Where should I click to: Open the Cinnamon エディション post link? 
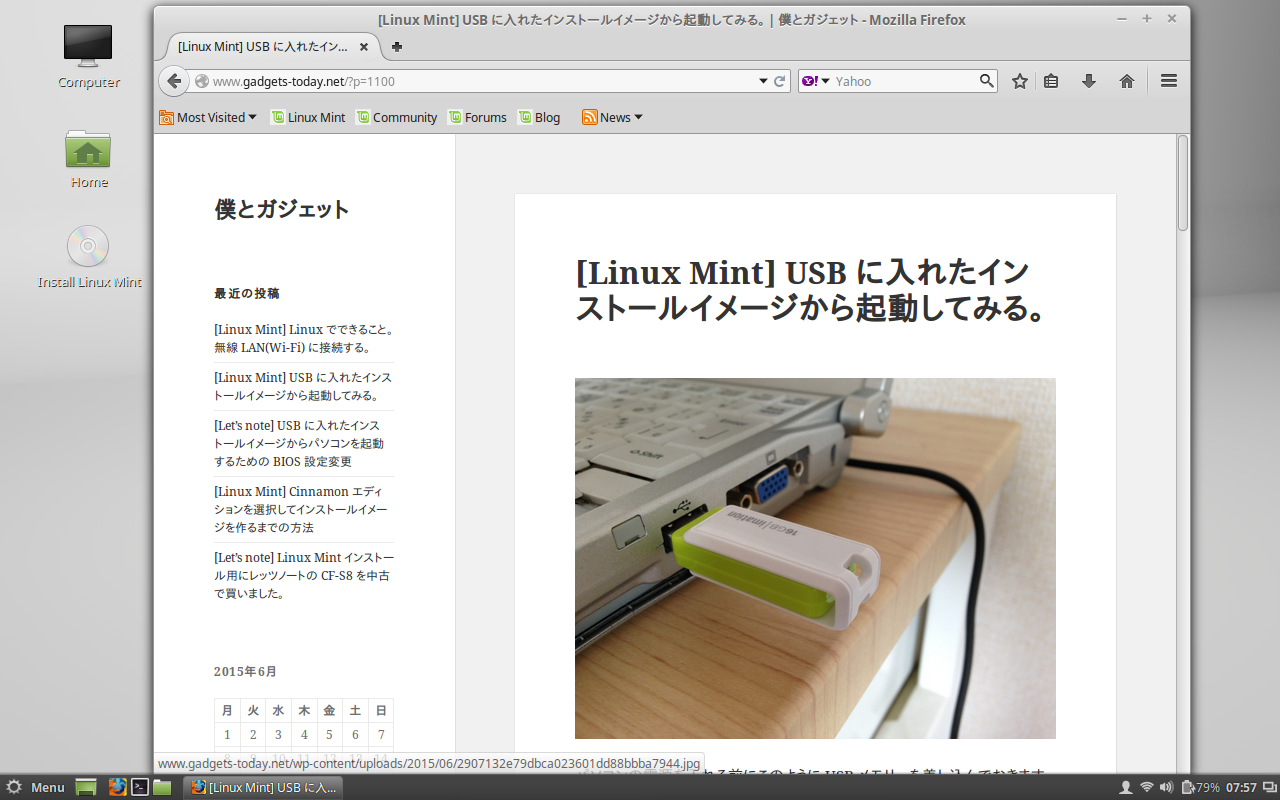coord(301,509)
